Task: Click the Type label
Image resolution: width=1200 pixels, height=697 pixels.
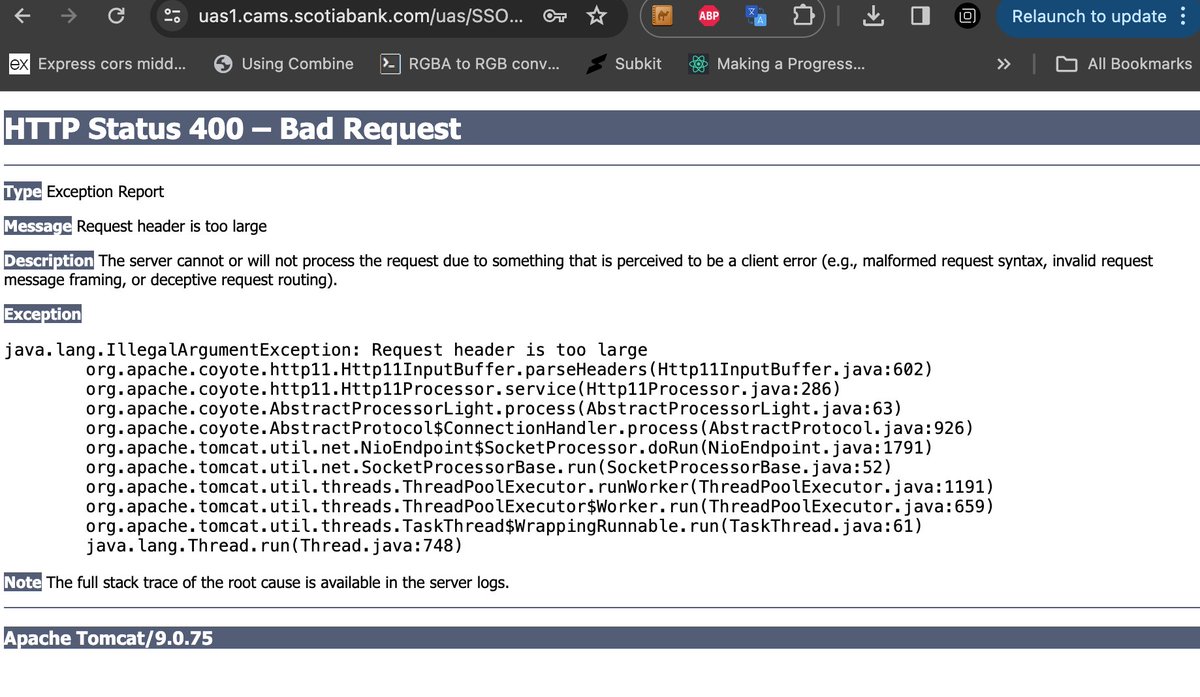Action: (x=23, y=191)
